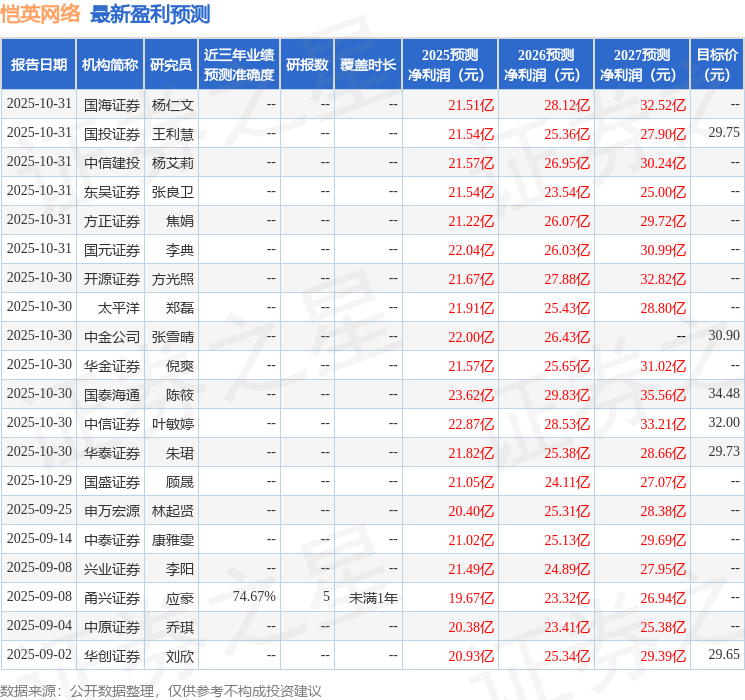Click the 目标价 column header

click(x=717, y=65)
